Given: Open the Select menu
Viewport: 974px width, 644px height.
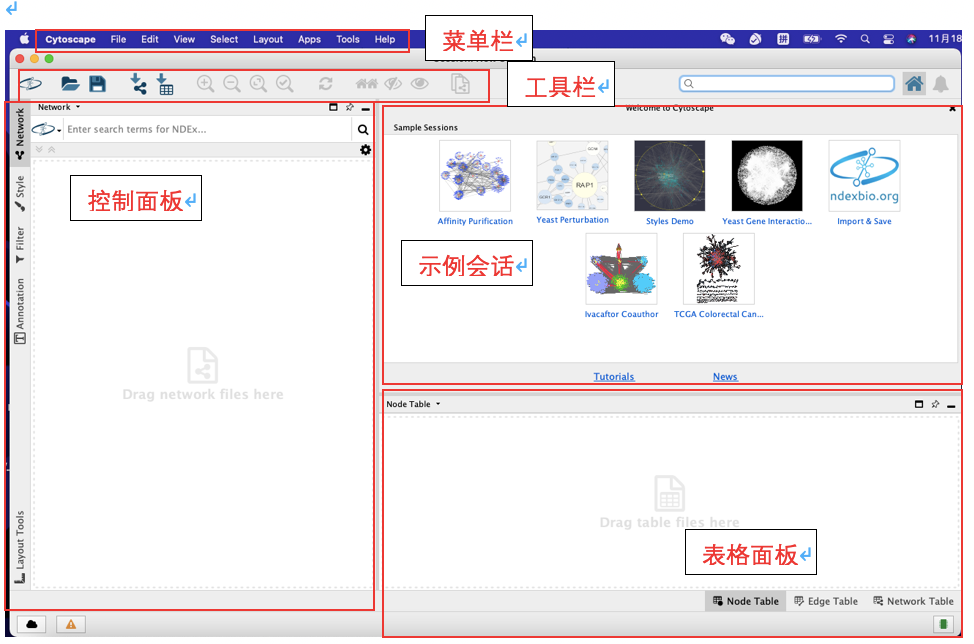Looking at the screenshot, I should (x=224, y=39).
